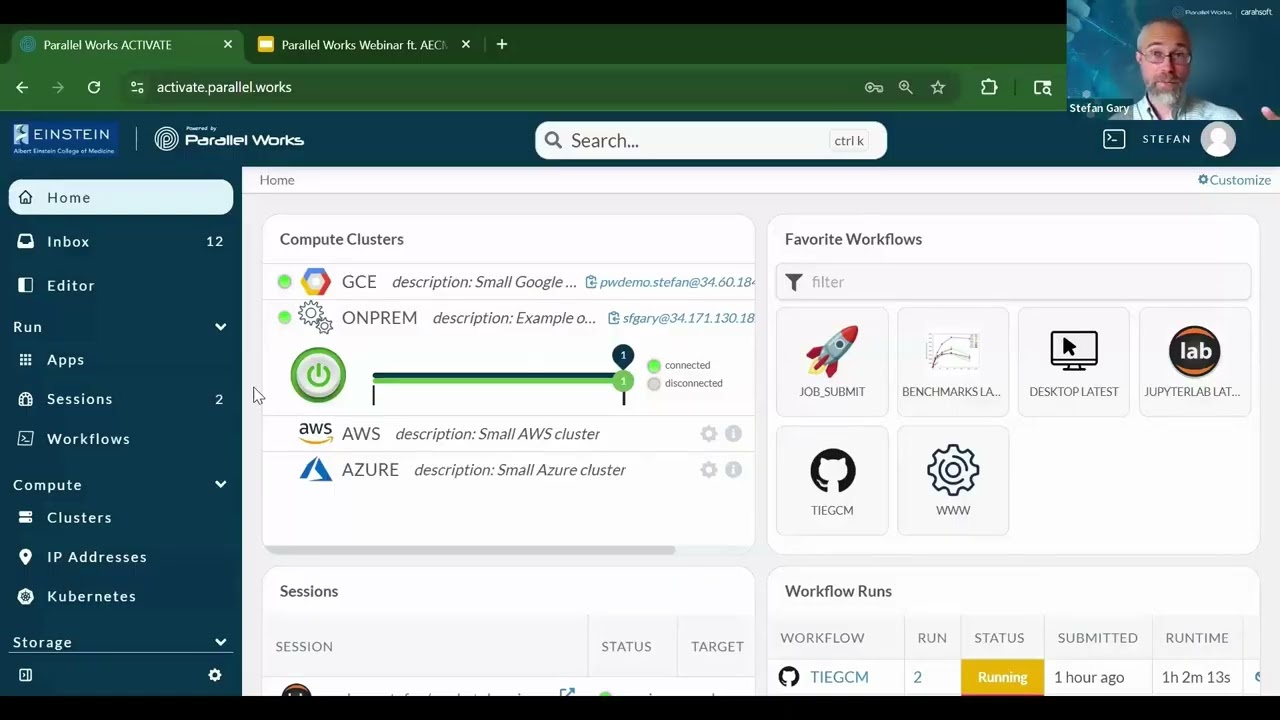Launch the JUPYTERLAB LATEST workflow
1280x720 pixels.
click(x=1195, y=361)
